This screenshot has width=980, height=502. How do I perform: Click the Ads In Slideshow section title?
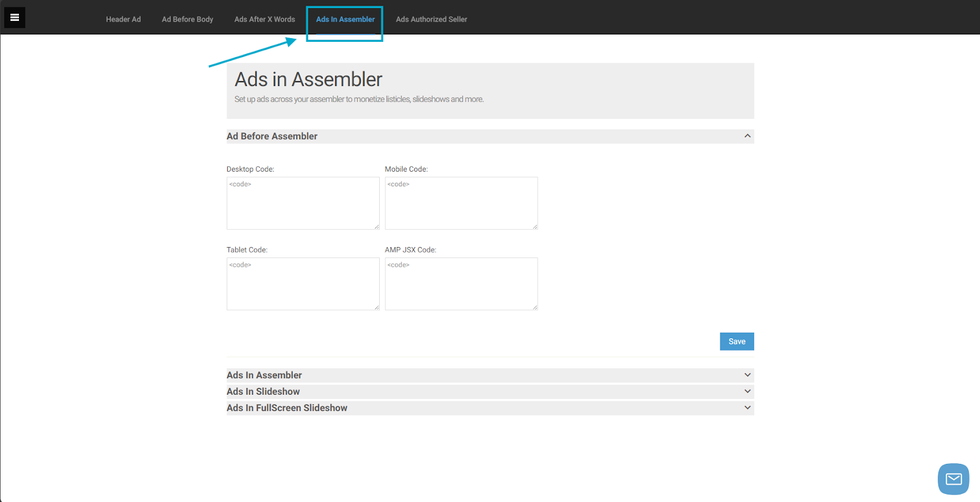tap(263, 391)
